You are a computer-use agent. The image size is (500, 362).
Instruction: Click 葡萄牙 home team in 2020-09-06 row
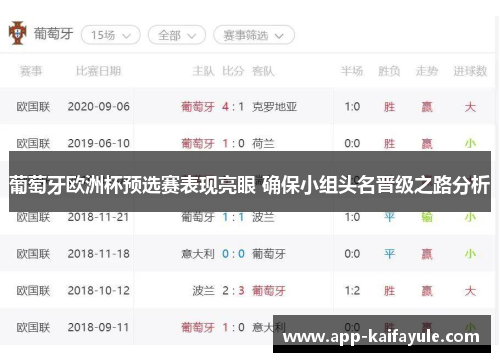[198, 107]
